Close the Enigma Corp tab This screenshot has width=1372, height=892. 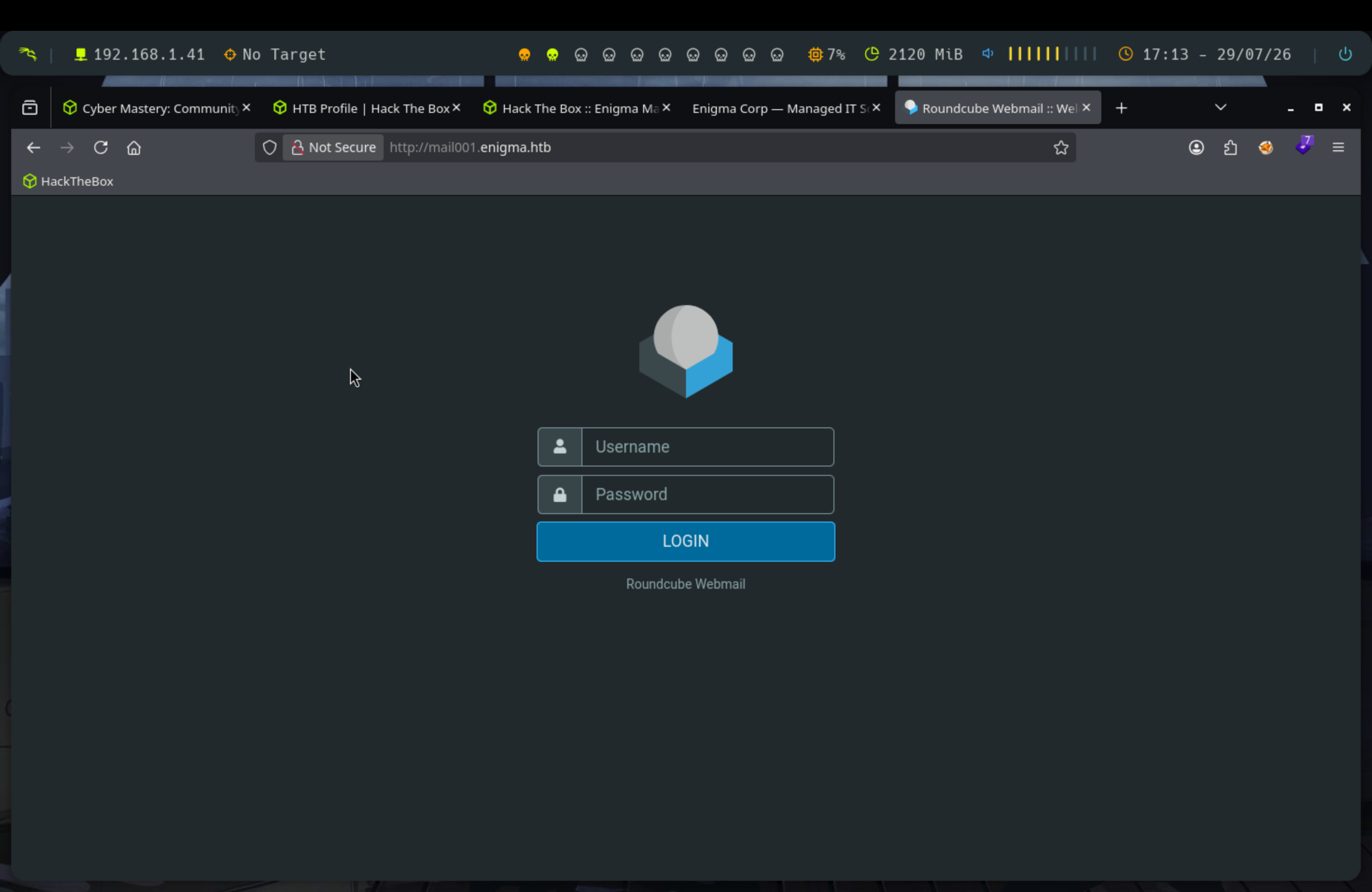coord(876,107)
